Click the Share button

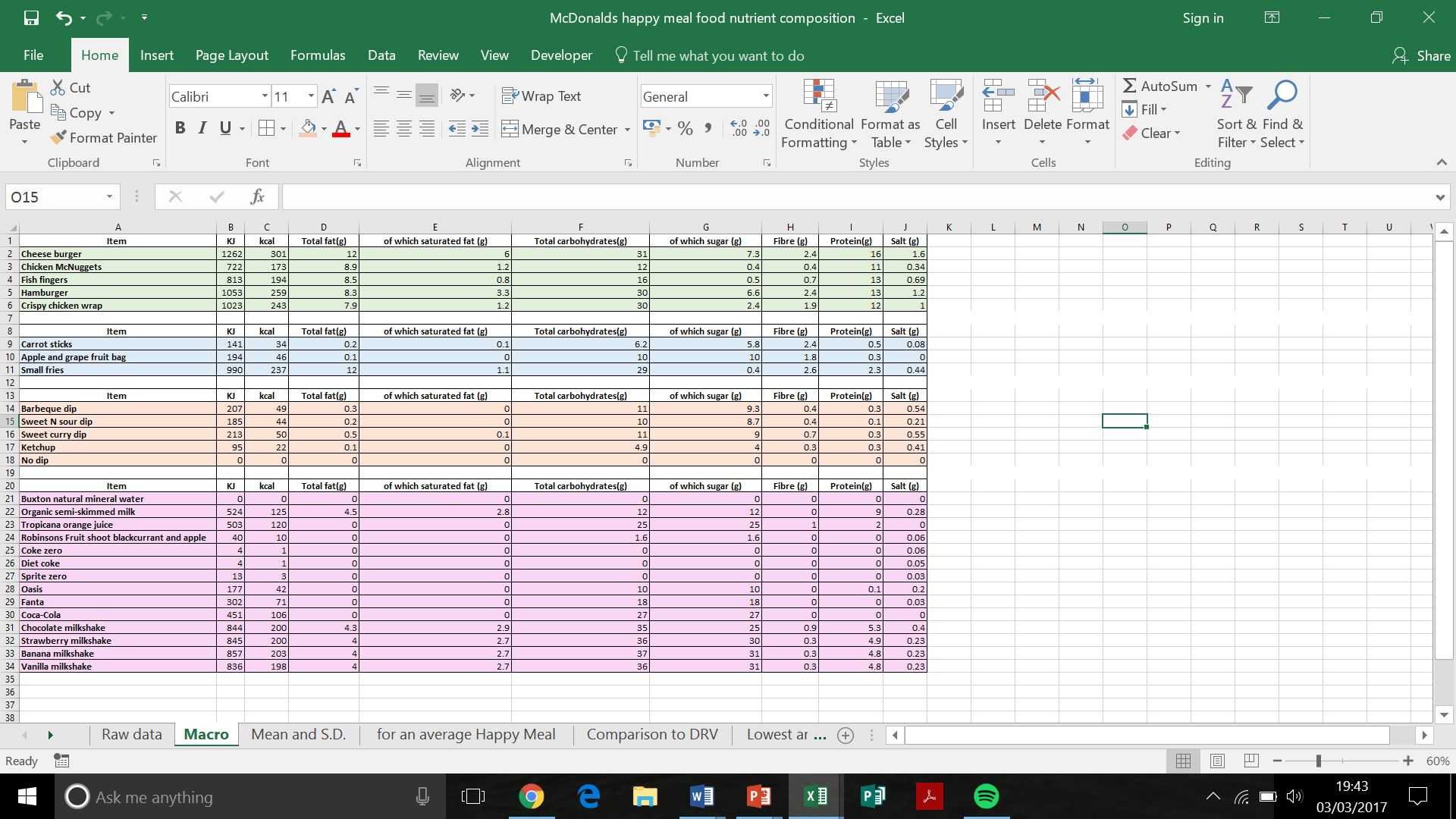tap(1422, 55)
